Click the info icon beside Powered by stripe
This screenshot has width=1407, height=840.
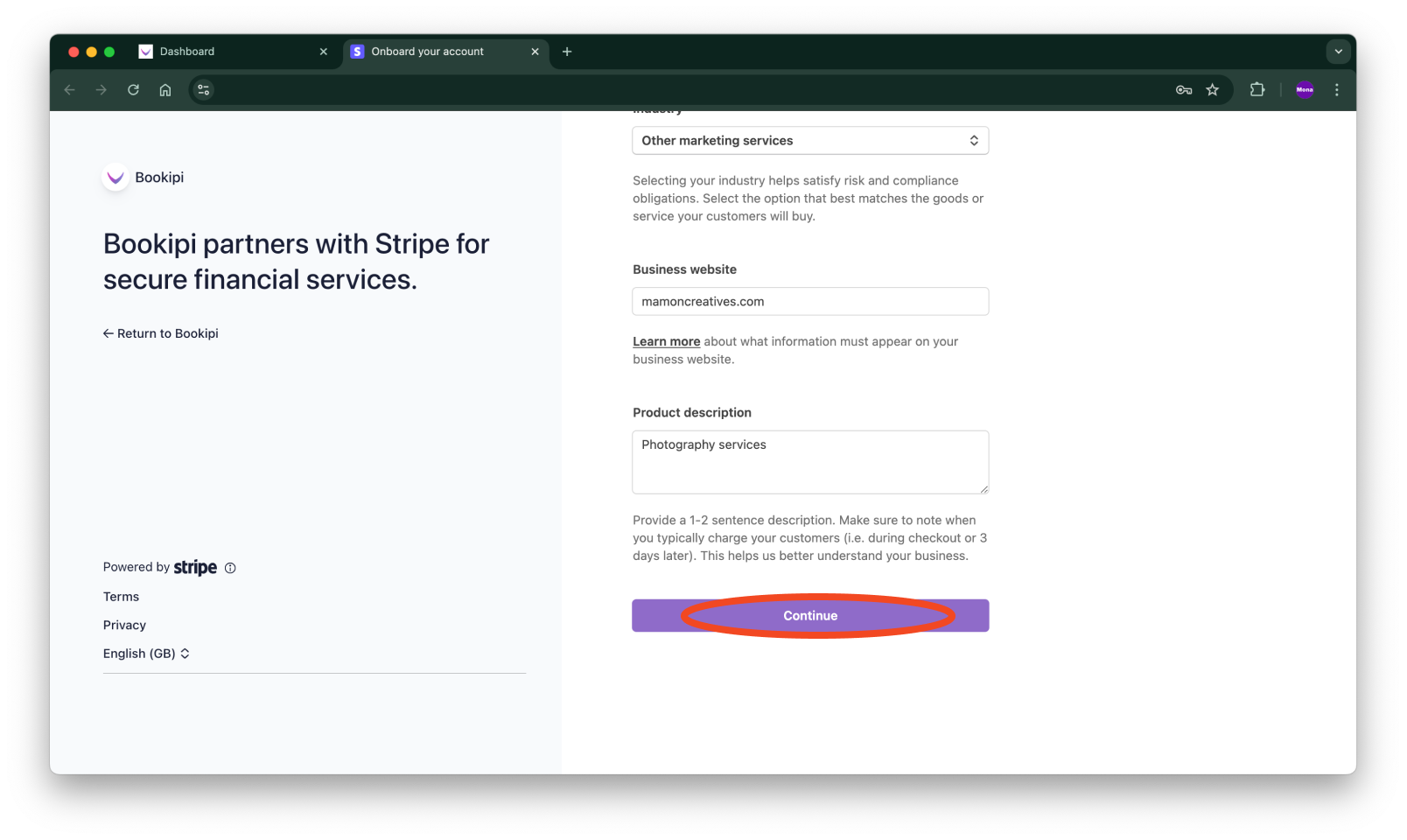230,567
